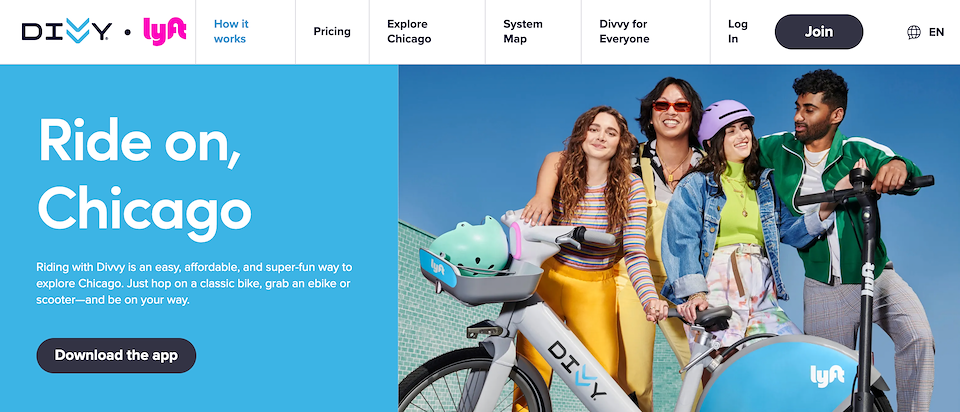Image resolution: width=960 pixels, height=412 pixels.
Task: Click the Lyft logo on blue fender
Action: [827, 375]
